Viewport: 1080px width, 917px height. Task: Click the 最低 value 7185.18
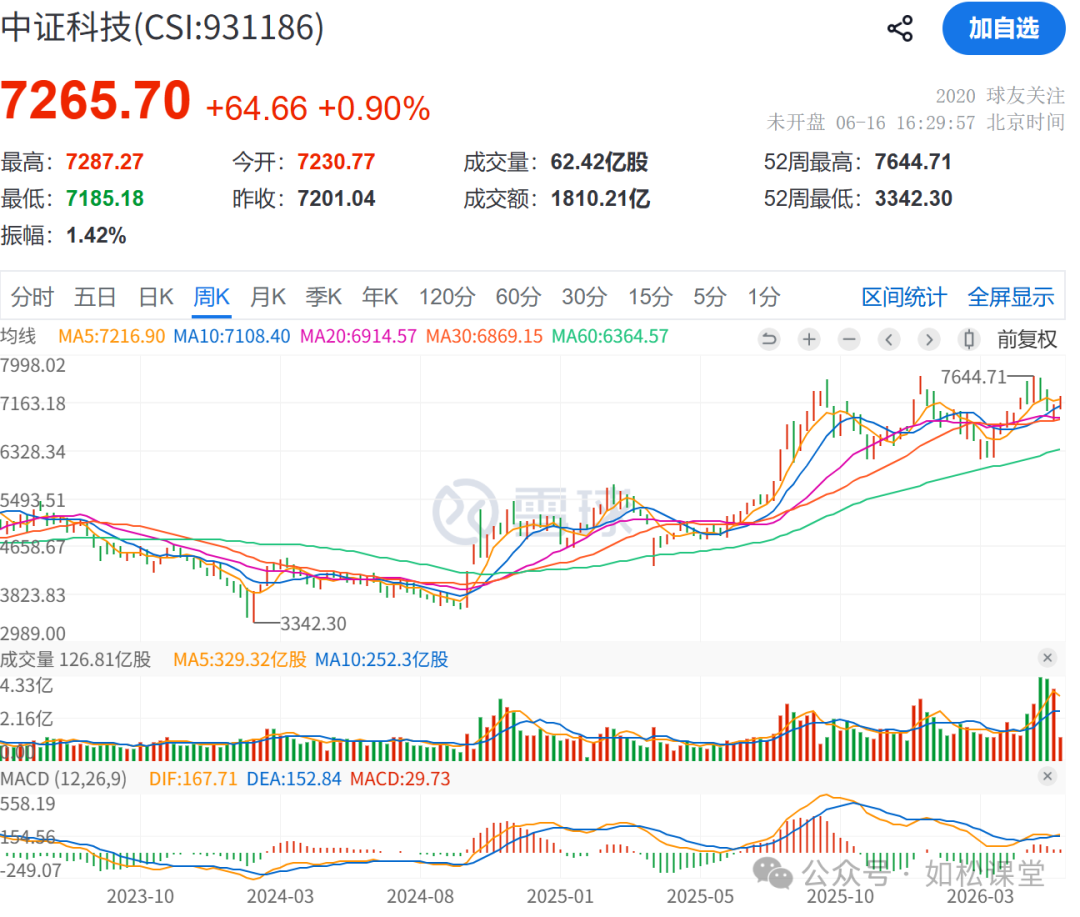point(105,198)
